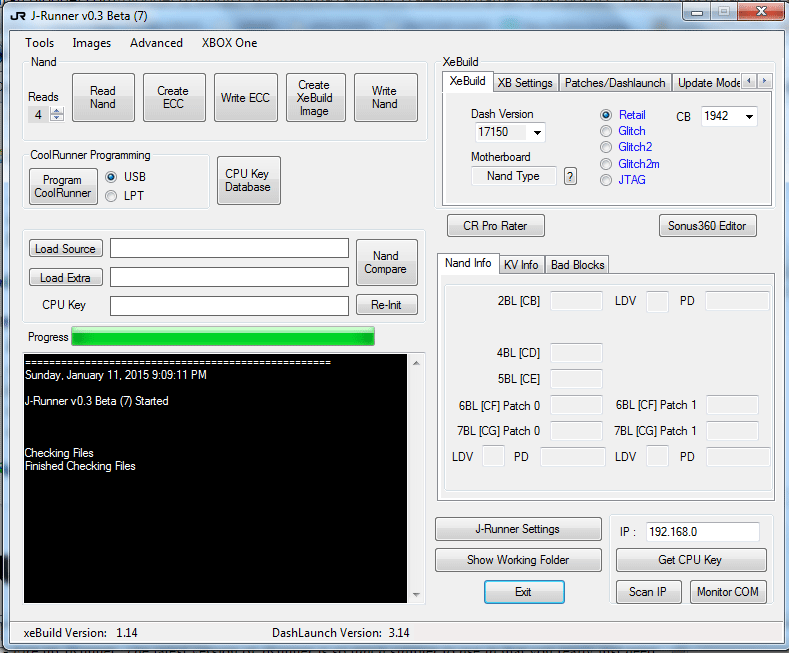The height and width of the screenshot is (653, 789).
Task: Click the Read Nand button
Action: click(103, 98)
